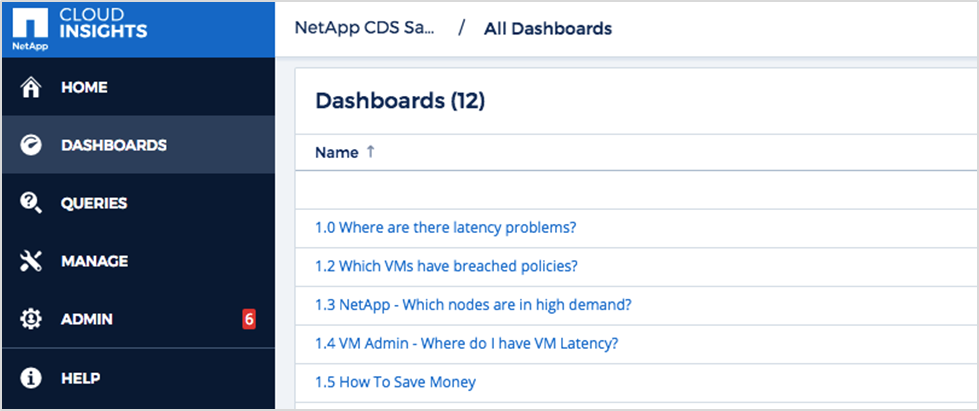Sort by Name column arrow

click(x=370, y=152)
